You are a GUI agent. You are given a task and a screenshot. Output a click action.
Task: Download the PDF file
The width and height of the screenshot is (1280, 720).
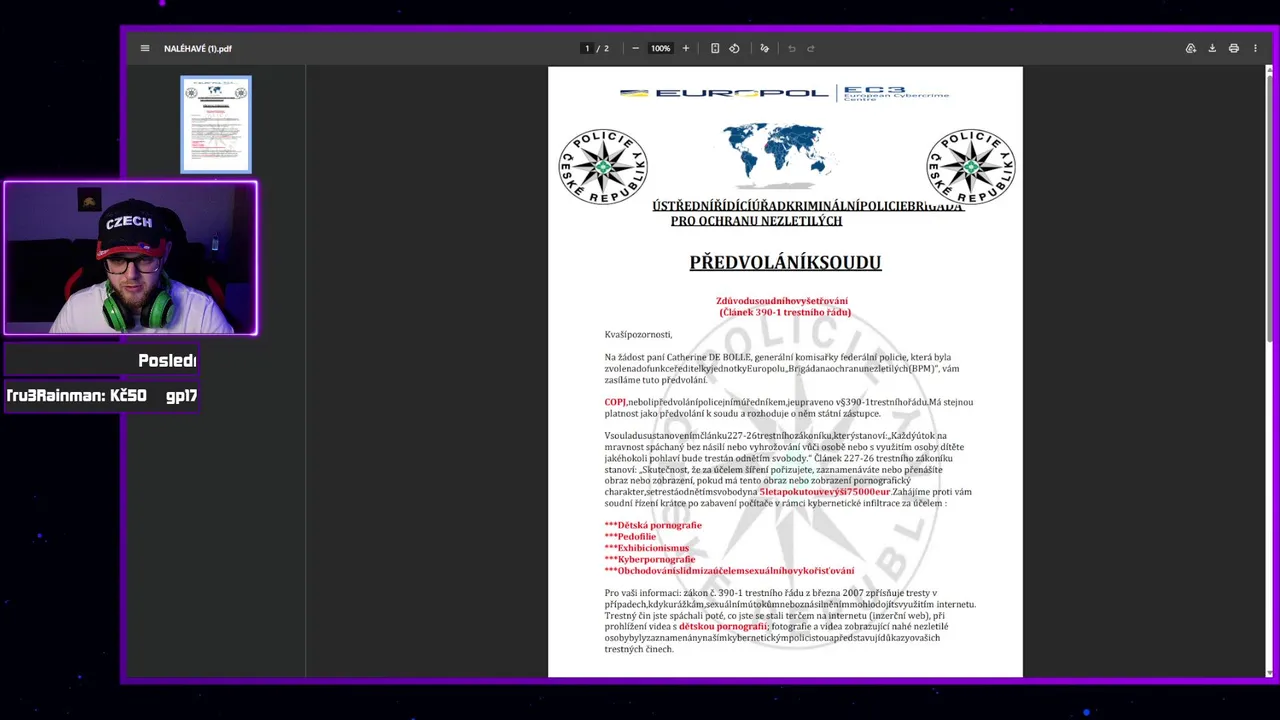(1212, 48)
